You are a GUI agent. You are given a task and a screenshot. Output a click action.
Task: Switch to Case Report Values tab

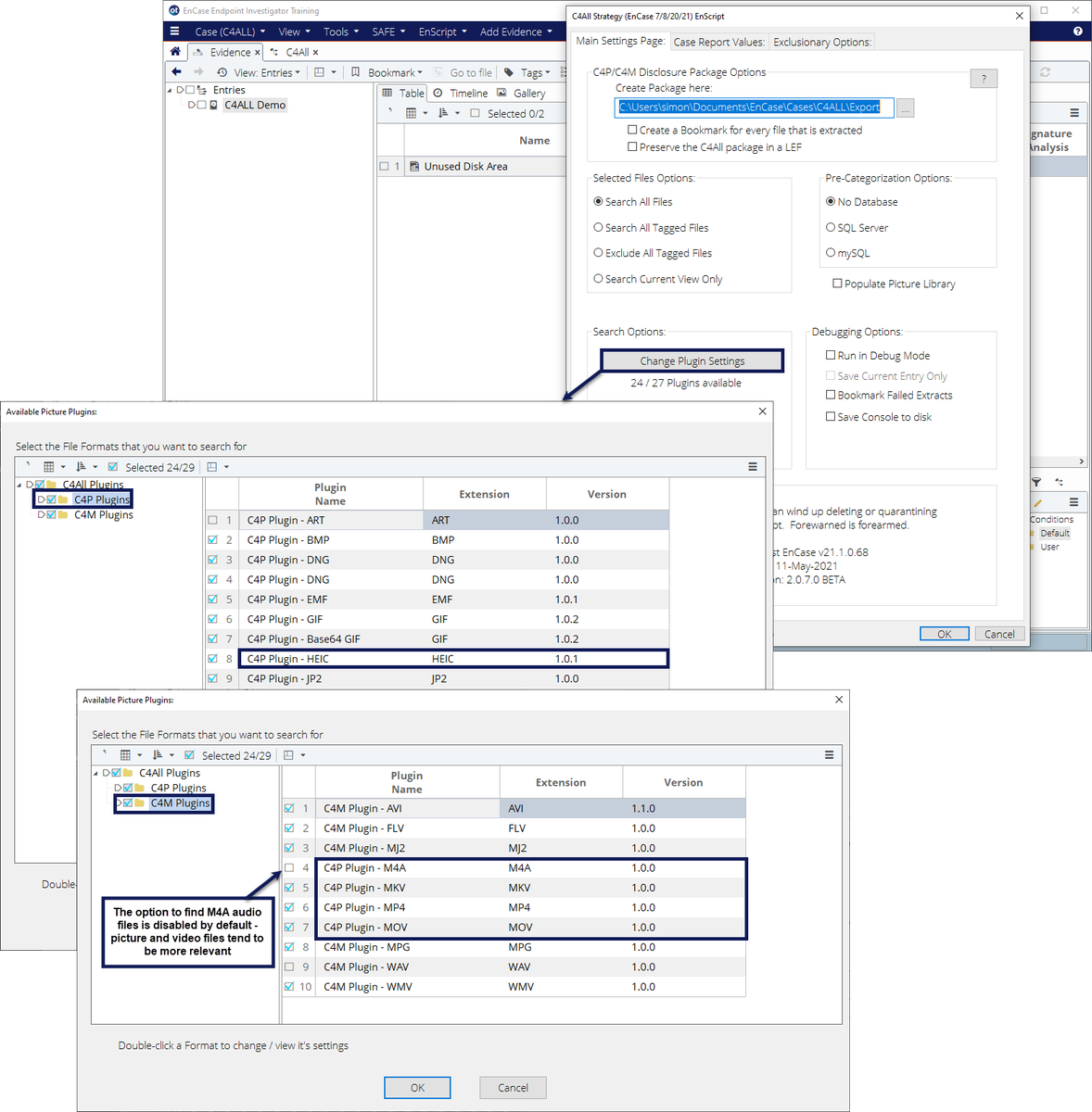pyautogui.click(x=719, y=42)
